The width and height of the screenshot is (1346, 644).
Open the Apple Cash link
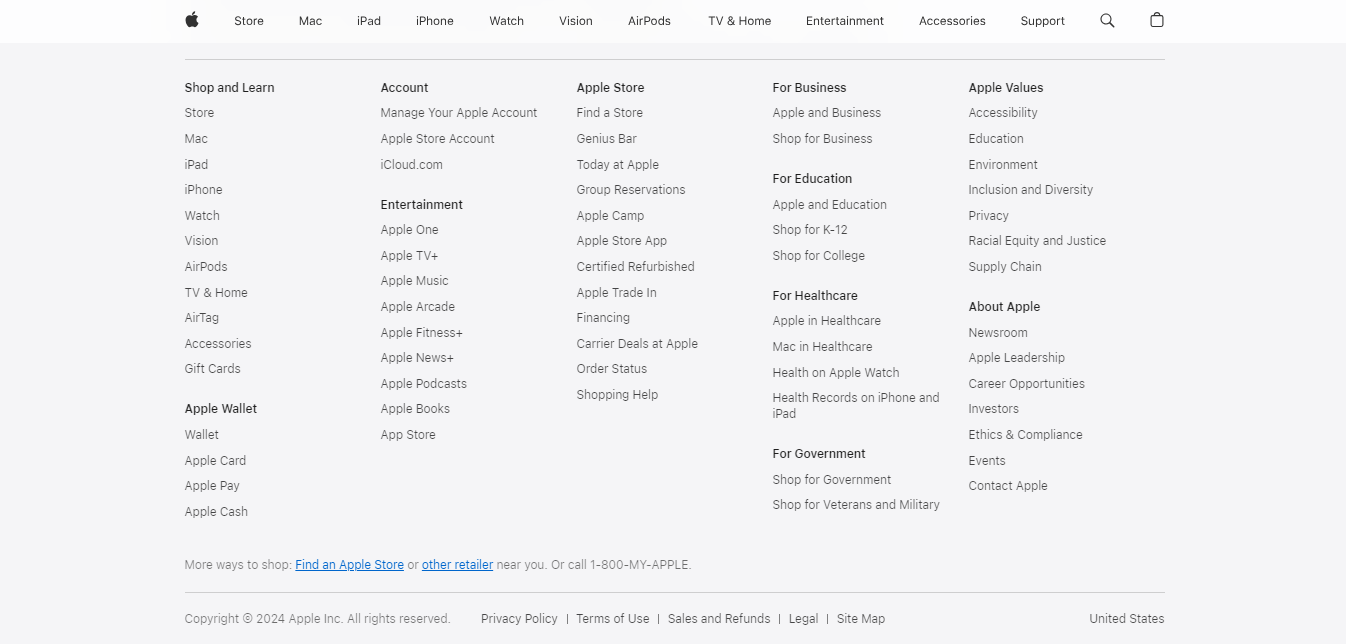tap(216, 512)
